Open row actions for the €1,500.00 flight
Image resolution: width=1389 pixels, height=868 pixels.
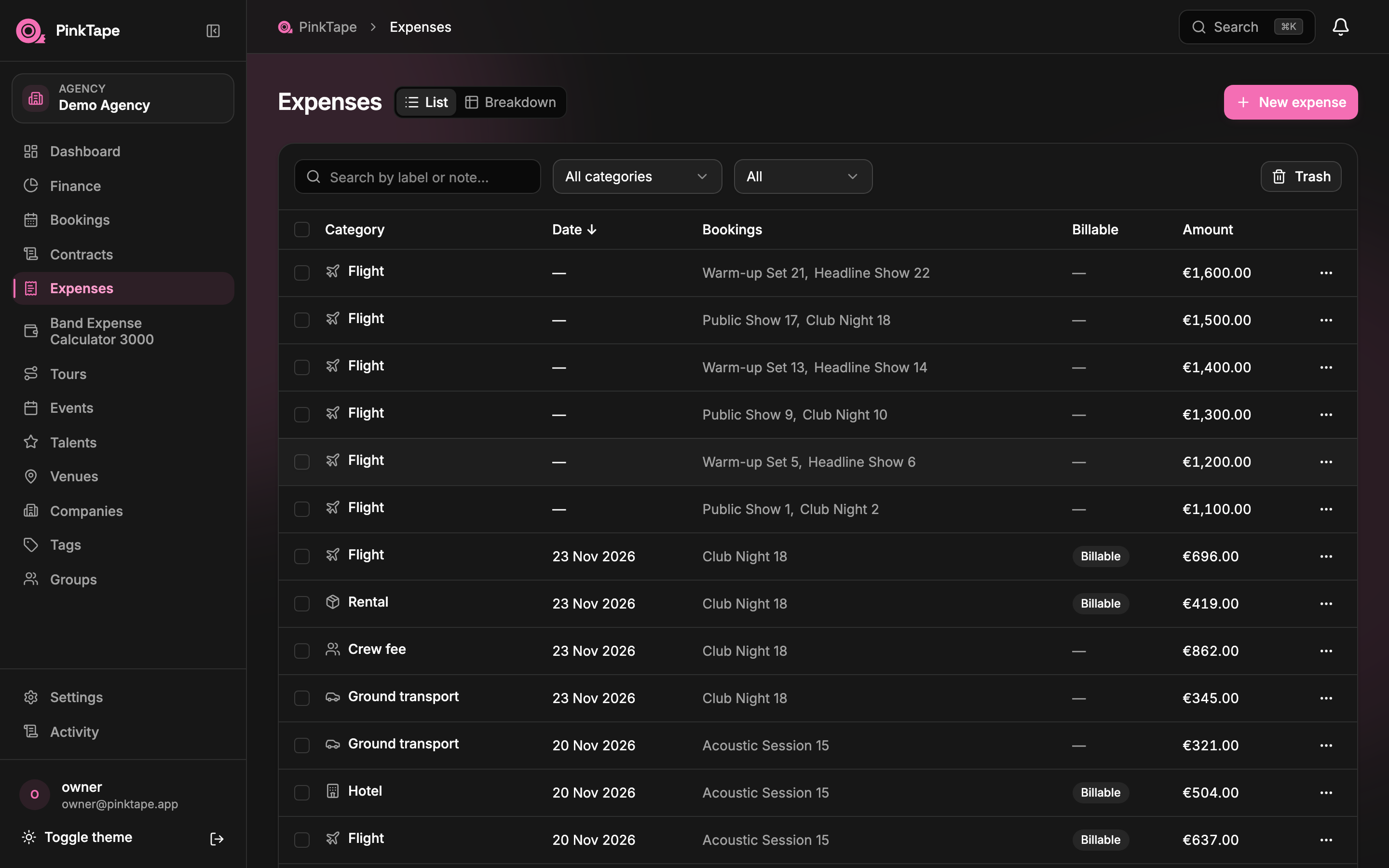pyautogui.click(x=1326, y=320)
